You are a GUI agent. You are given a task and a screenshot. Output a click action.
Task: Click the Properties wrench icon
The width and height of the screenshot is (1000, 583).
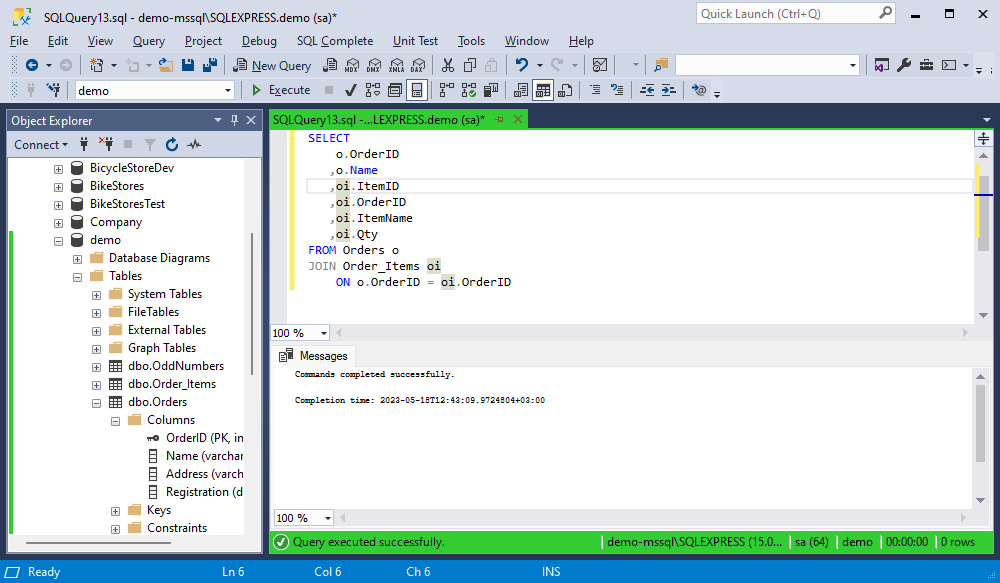904,65
